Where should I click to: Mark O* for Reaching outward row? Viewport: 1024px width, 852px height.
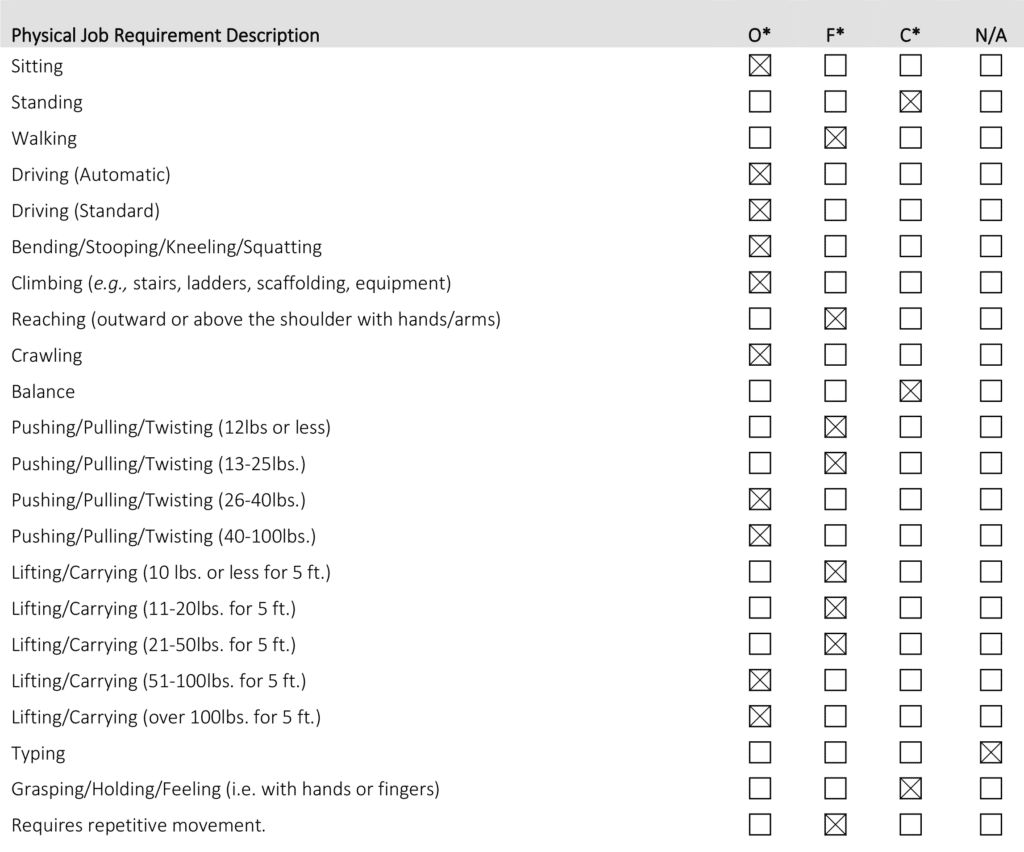(760, 319)
